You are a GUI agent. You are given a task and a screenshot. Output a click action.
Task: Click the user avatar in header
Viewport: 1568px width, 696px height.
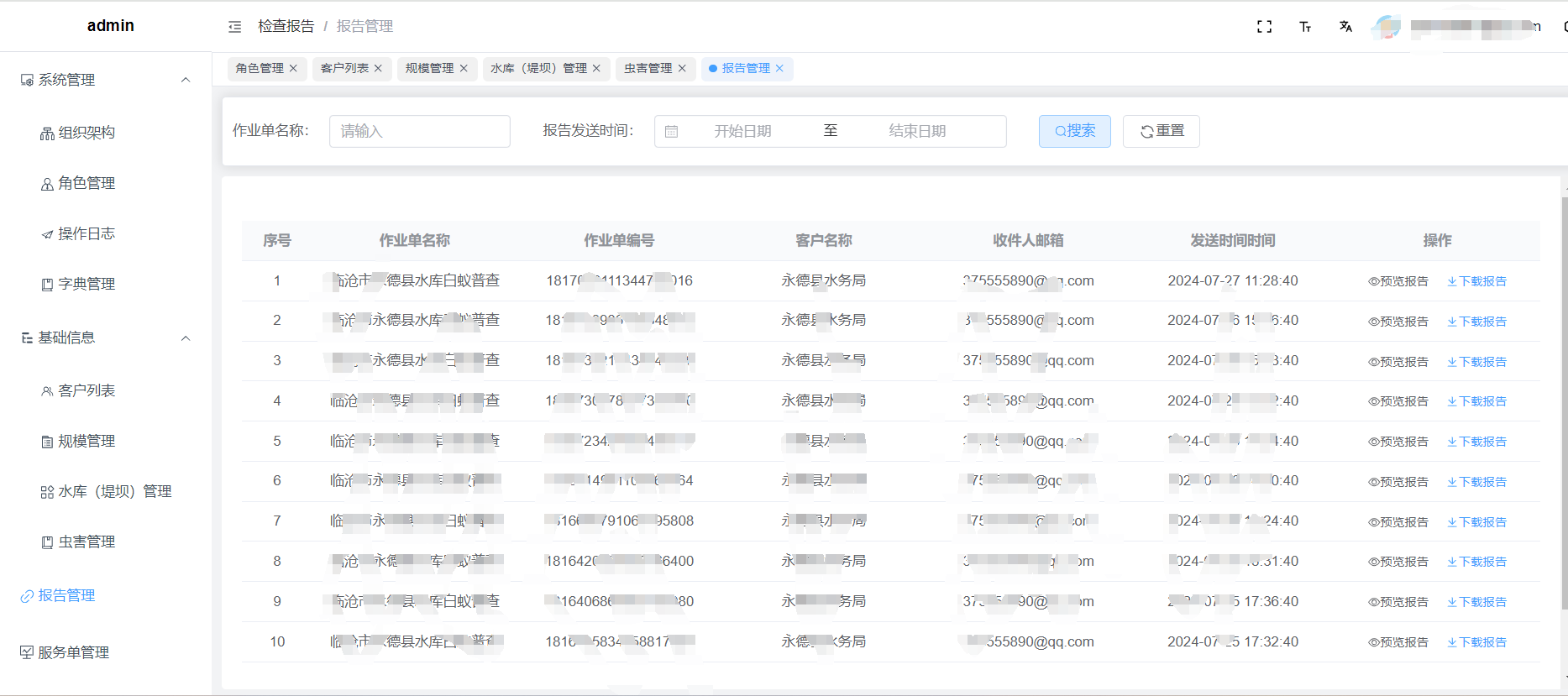[1387, 27]
